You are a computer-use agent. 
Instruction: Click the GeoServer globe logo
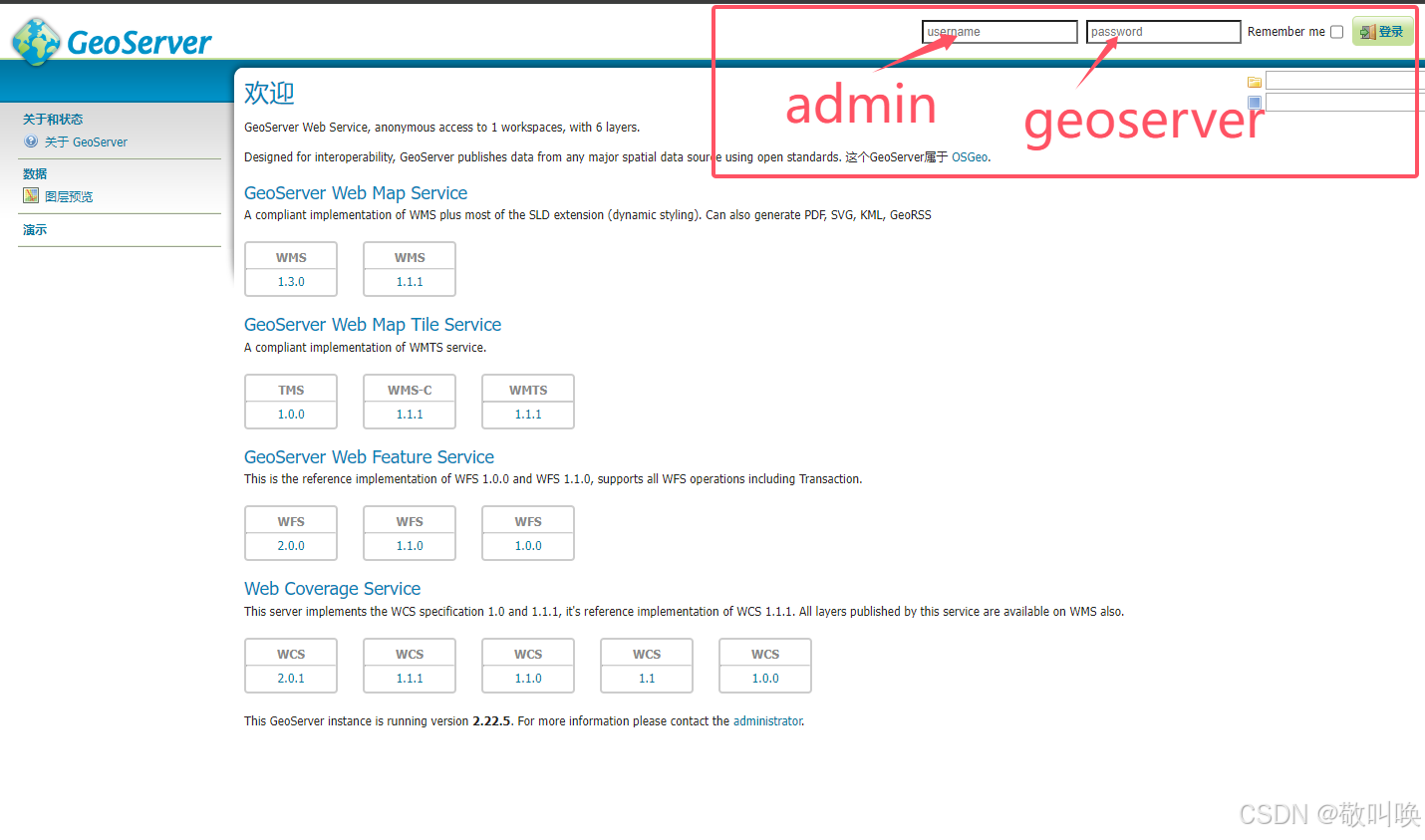[35, 42]
